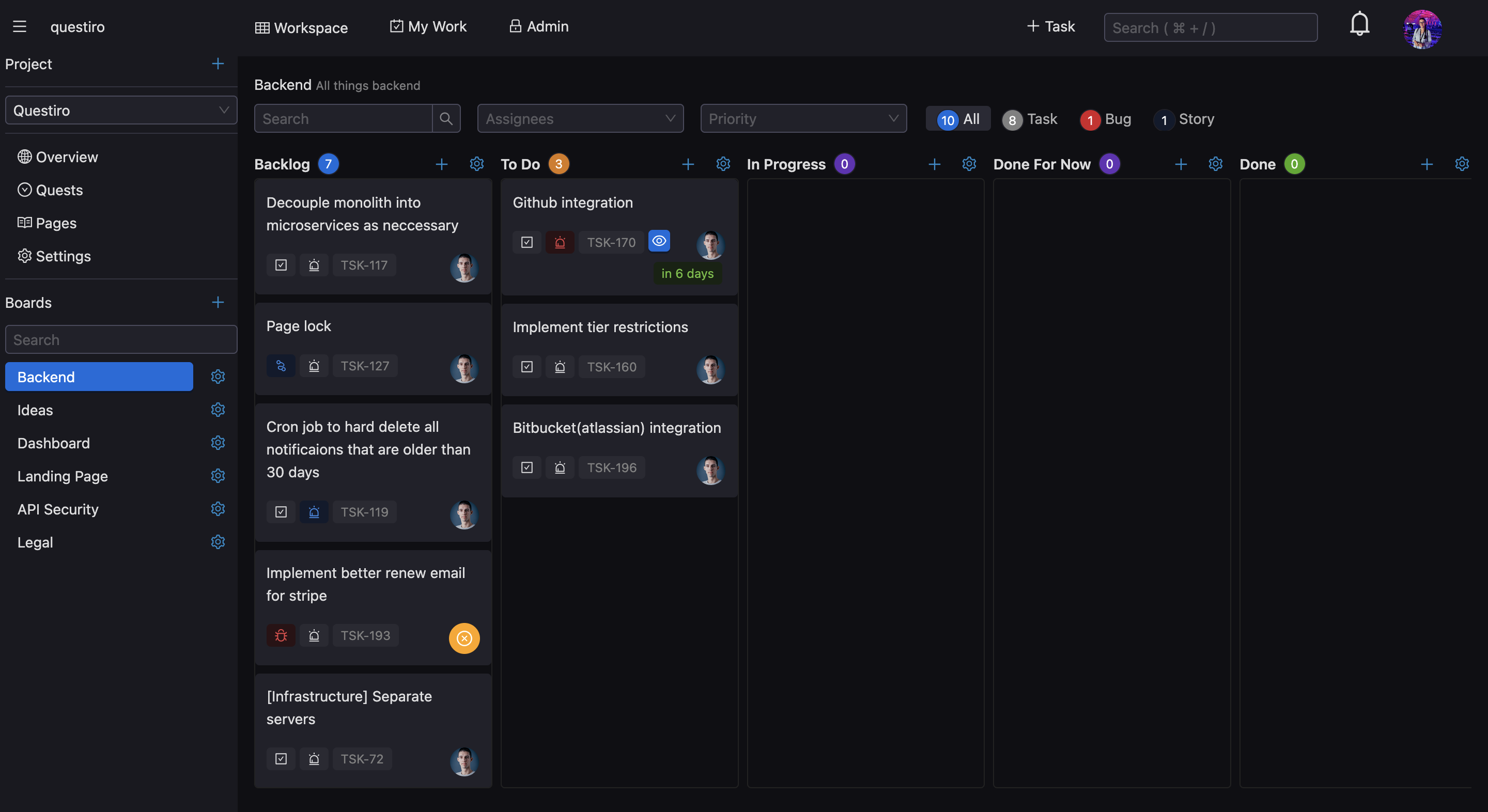Image resolution: width=1488 pixels, height=812 pixels.
Task: Add a task to Backlog column
Action: [x=442, y=165]
